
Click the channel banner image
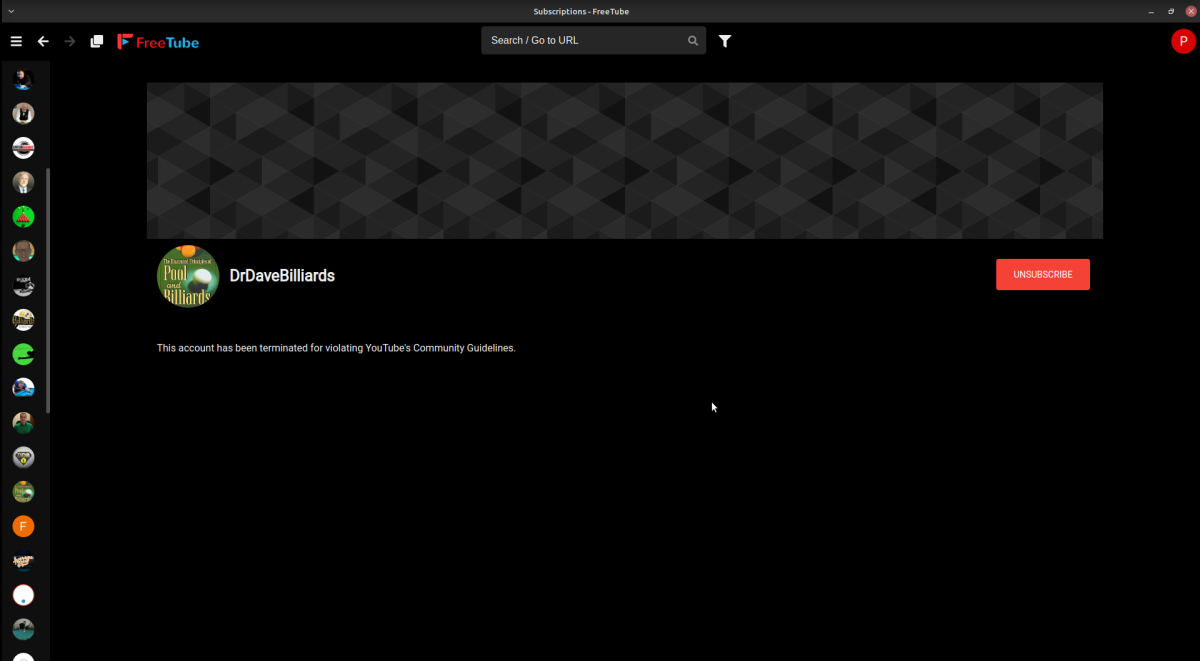pos(624,160)
